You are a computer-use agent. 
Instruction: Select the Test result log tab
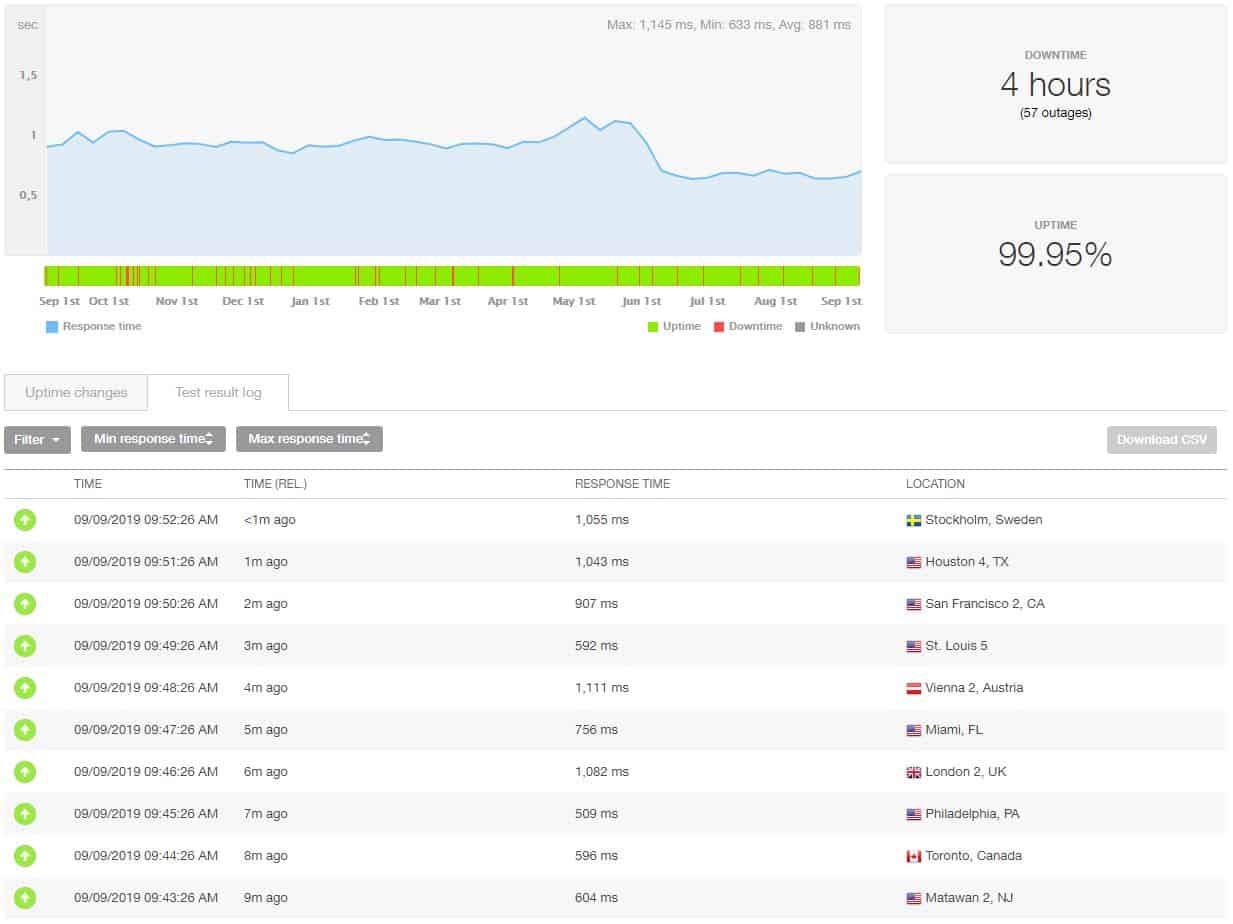click(218, 392)
